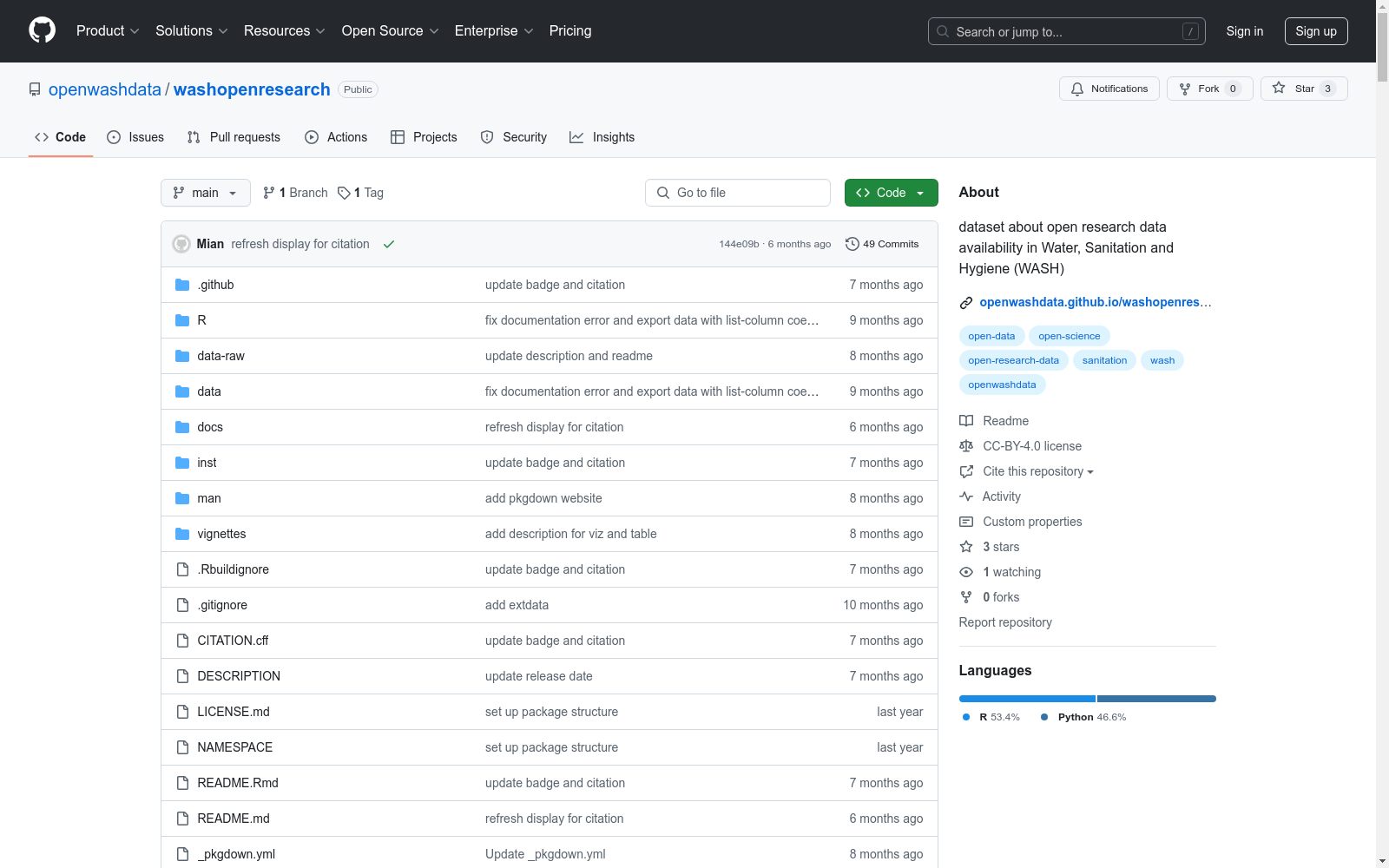Expand the Open Source menu
Image resolution: width=1389 pixels, height=868 pixels.
click(391, 30)
